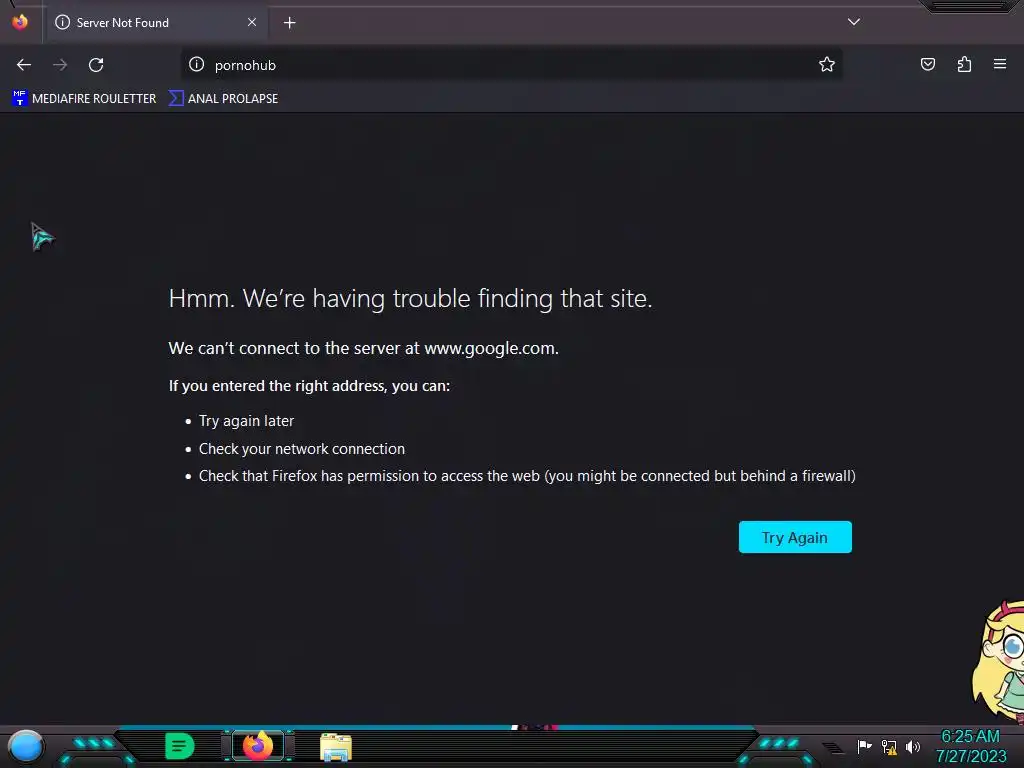Click the forward navigation arrow

point(60,65)
